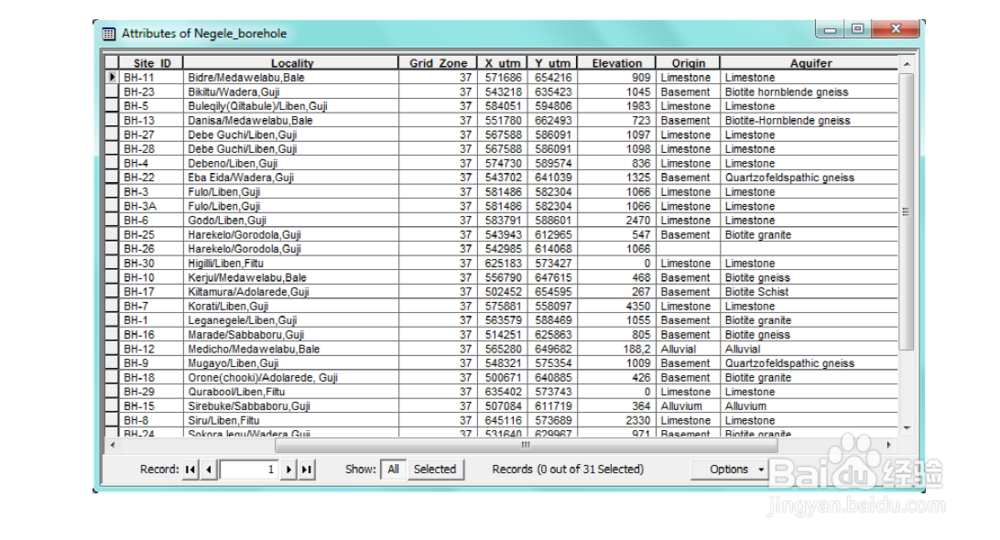Click elevation cell '188,2' for BH-12
This screenshot has width=1000, height=540.
[617, 349]
